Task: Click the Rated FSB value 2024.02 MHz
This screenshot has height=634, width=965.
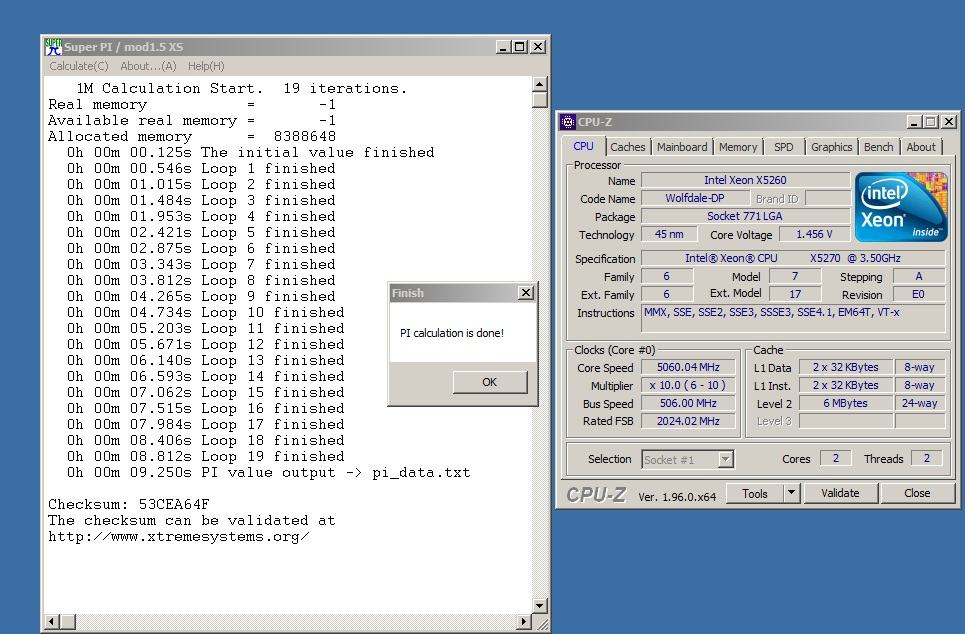Action: 688,421
